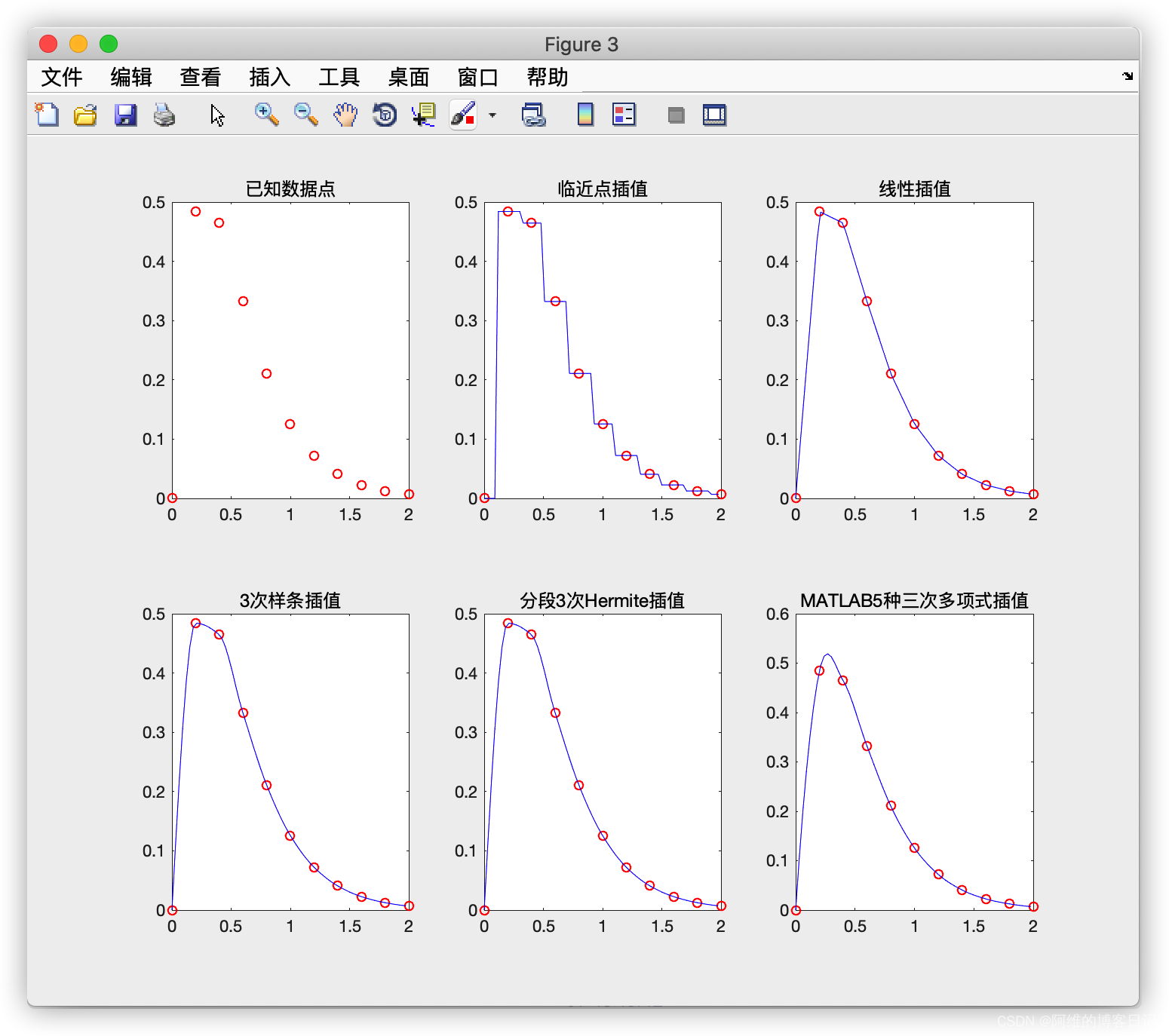Screen dimensions: 1169x1036
Task: Choose the Data Cursor tool
Action: 424,115
